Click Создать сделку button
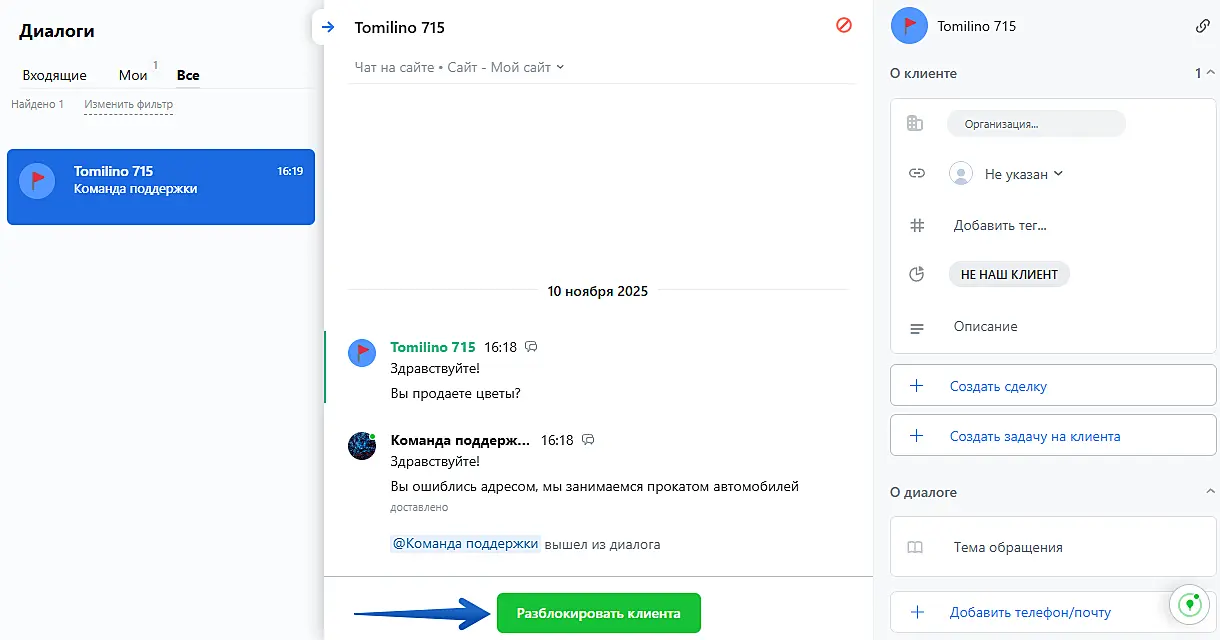The image size is (1220, 640). click(1053, 386)
